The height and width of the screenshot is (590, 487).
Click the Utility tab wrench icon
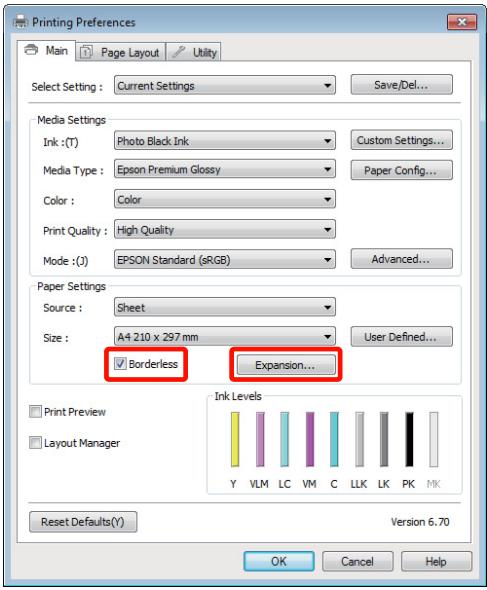pos(178,52)
